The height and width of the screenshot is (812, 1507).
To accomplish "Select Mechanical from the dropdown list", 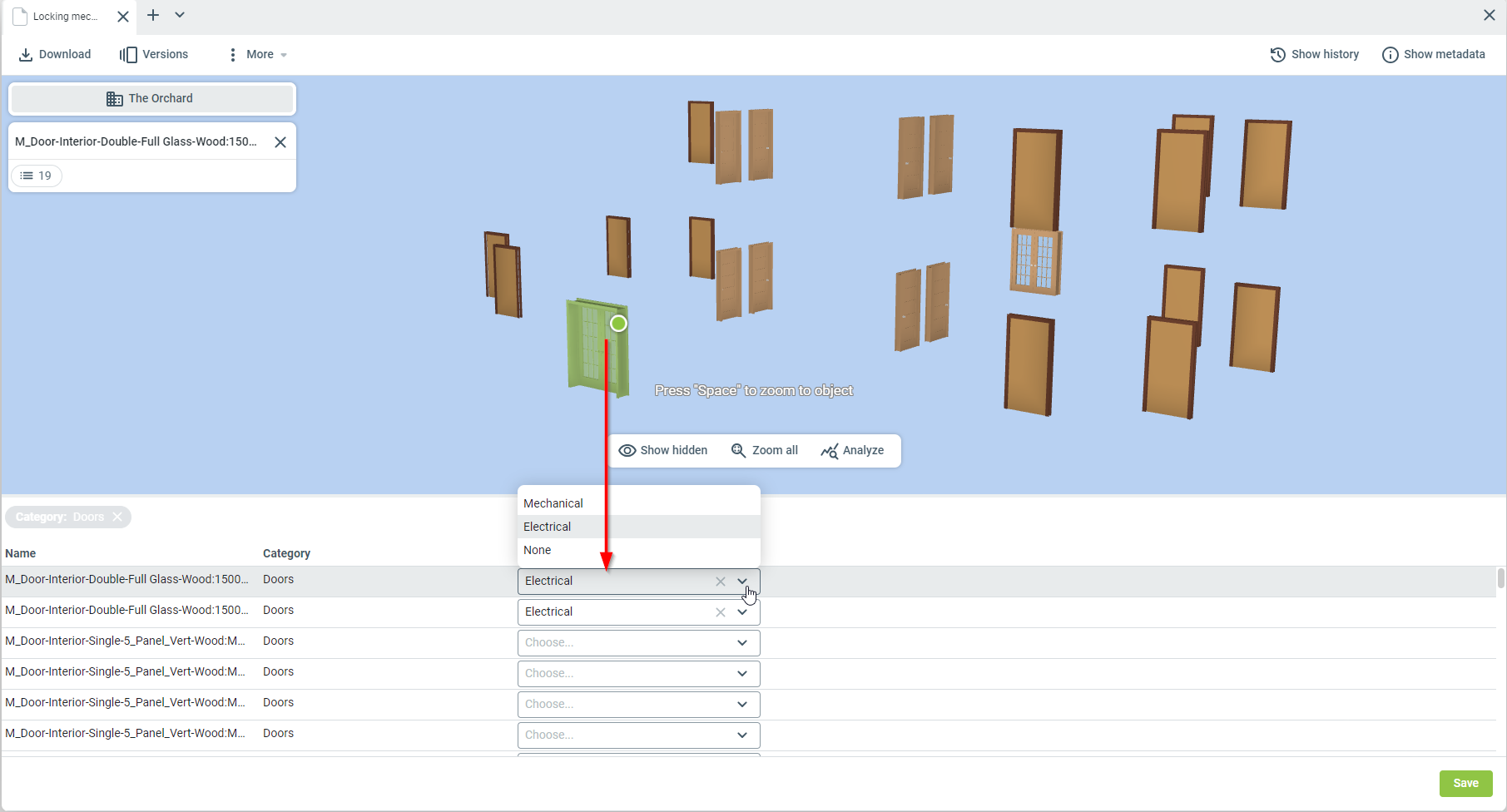I will pyautogui.click(x=553, y=503).
